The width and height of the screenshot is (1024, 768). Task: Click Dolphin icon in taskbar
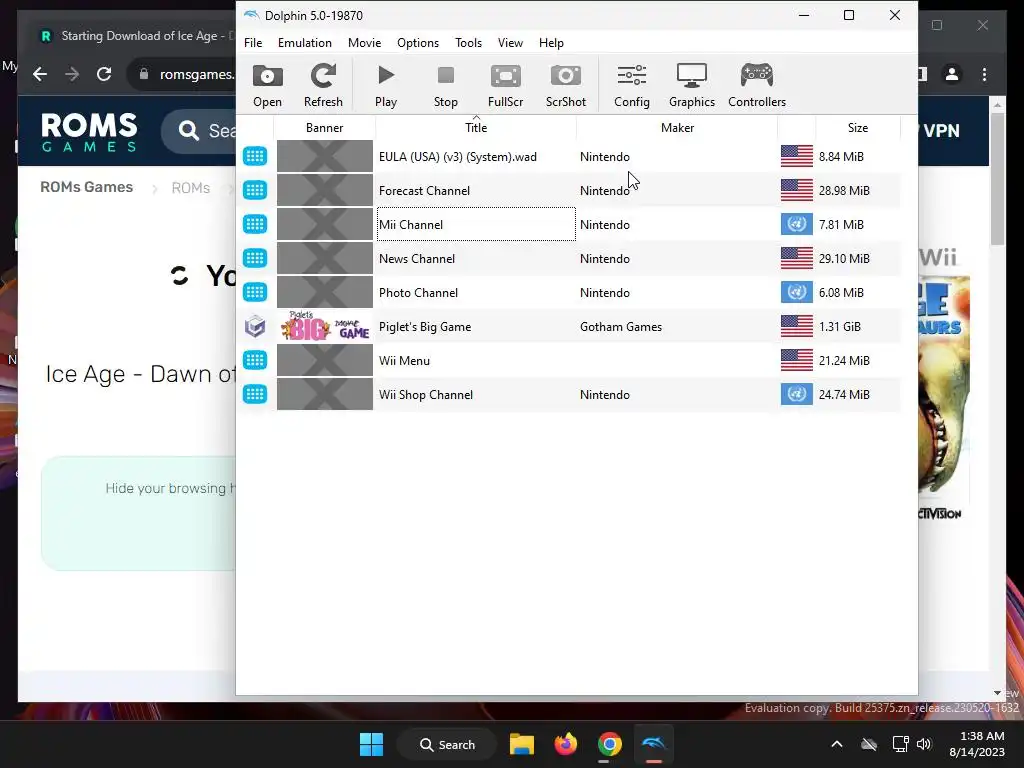click(x=653, y=744)
